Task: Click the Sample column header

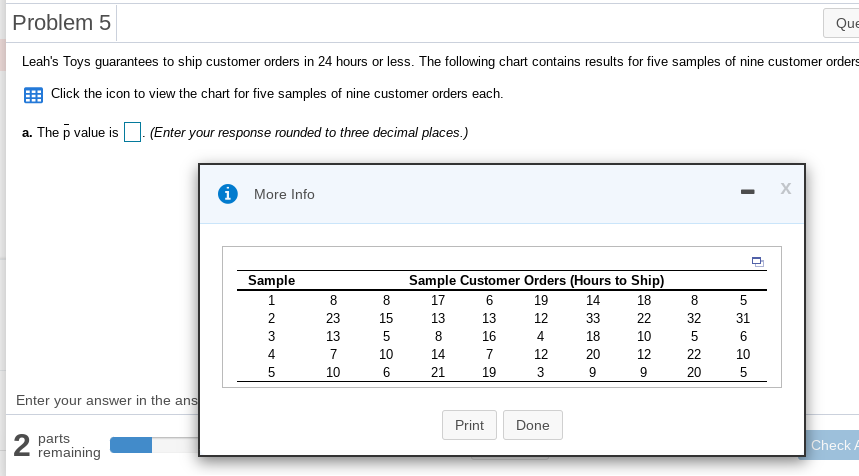Action: point(271,280)
